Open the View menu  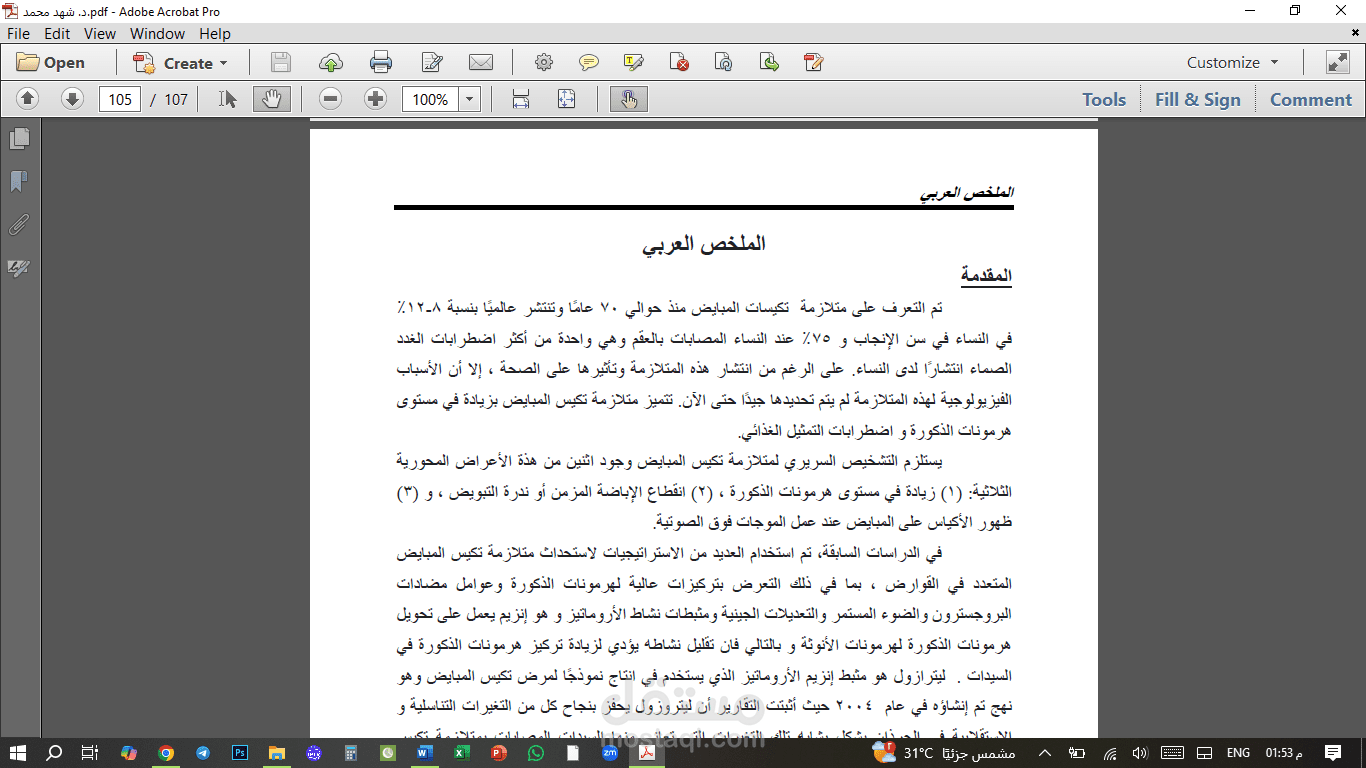pyautogui.click(x=100, y=33)
